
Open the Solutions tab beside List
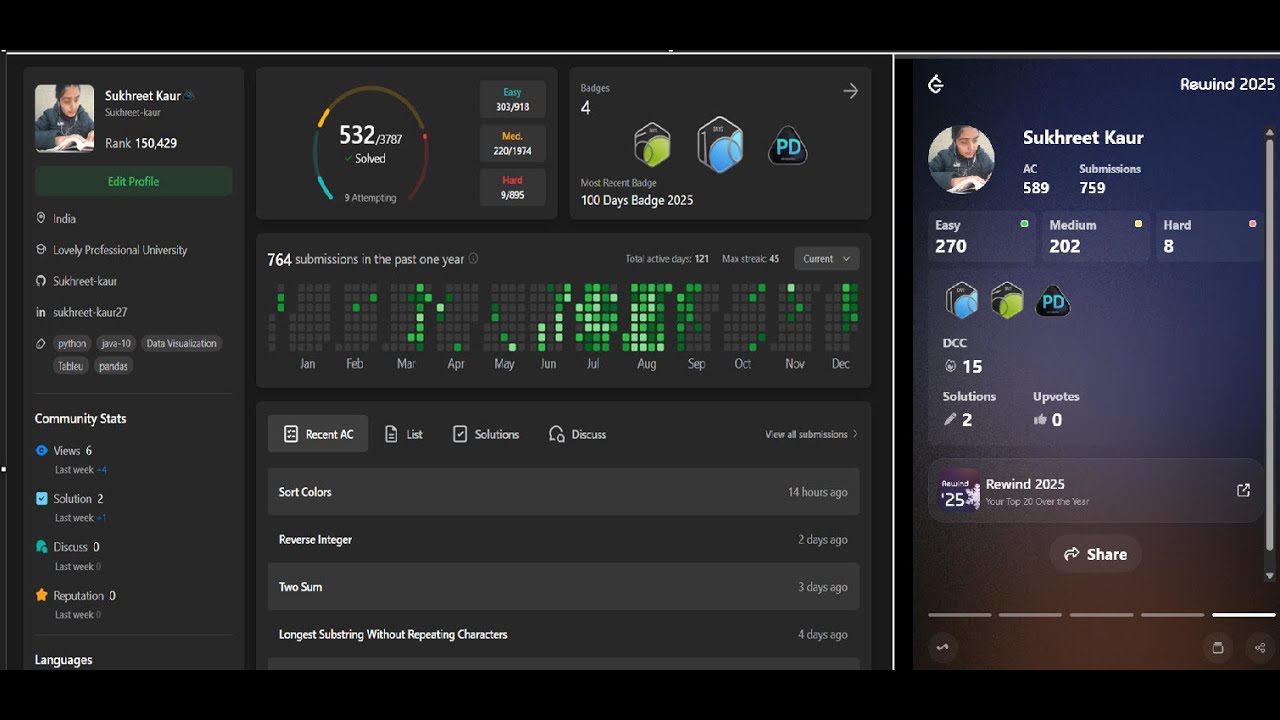click(x=486, y=434)
